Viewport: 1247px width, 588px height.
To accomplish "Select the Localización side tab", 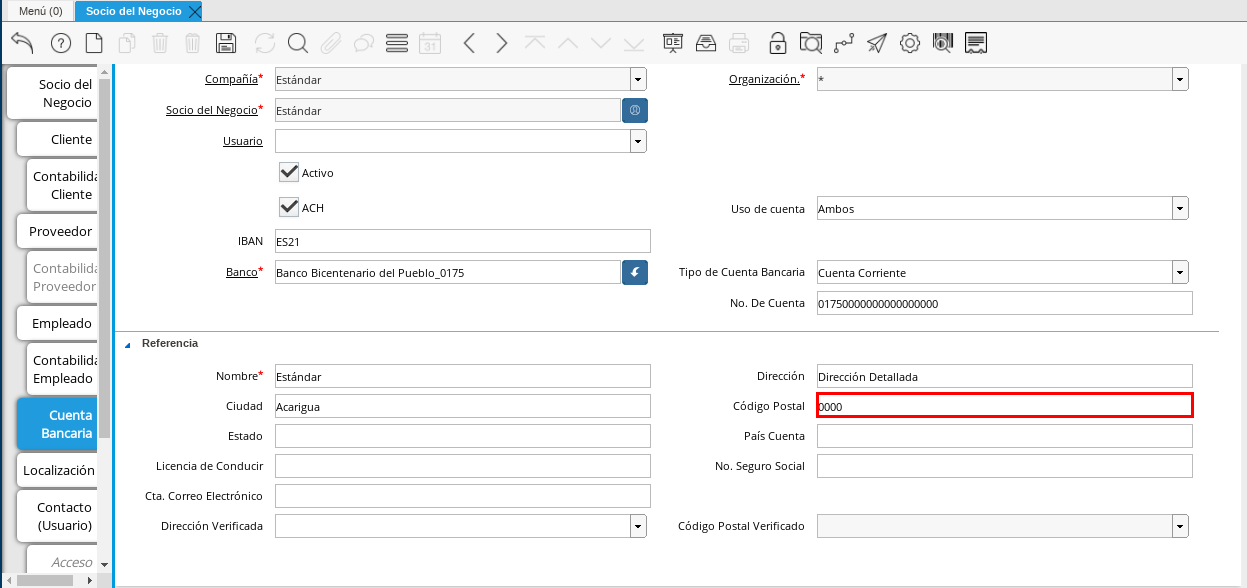I will (x=58, y=470).
